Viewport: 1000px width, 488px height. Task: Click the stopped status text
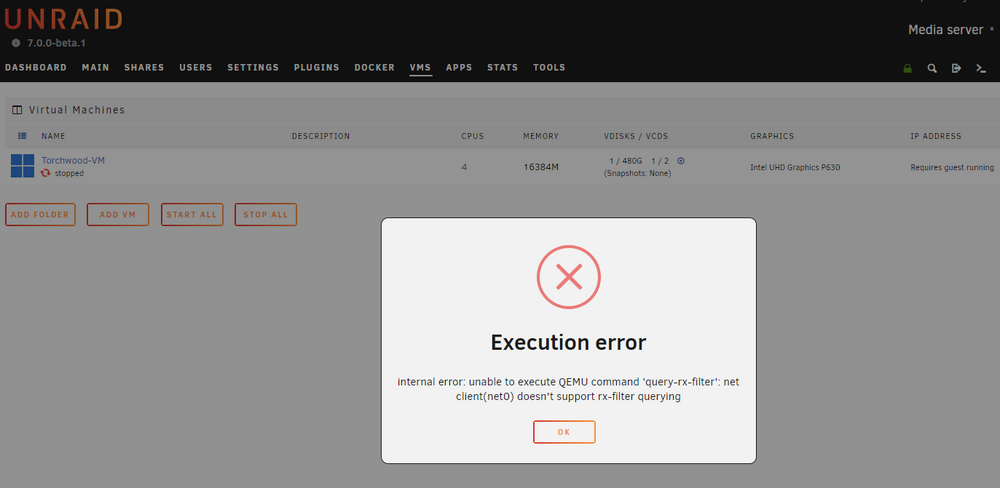[x=69, y=173]
